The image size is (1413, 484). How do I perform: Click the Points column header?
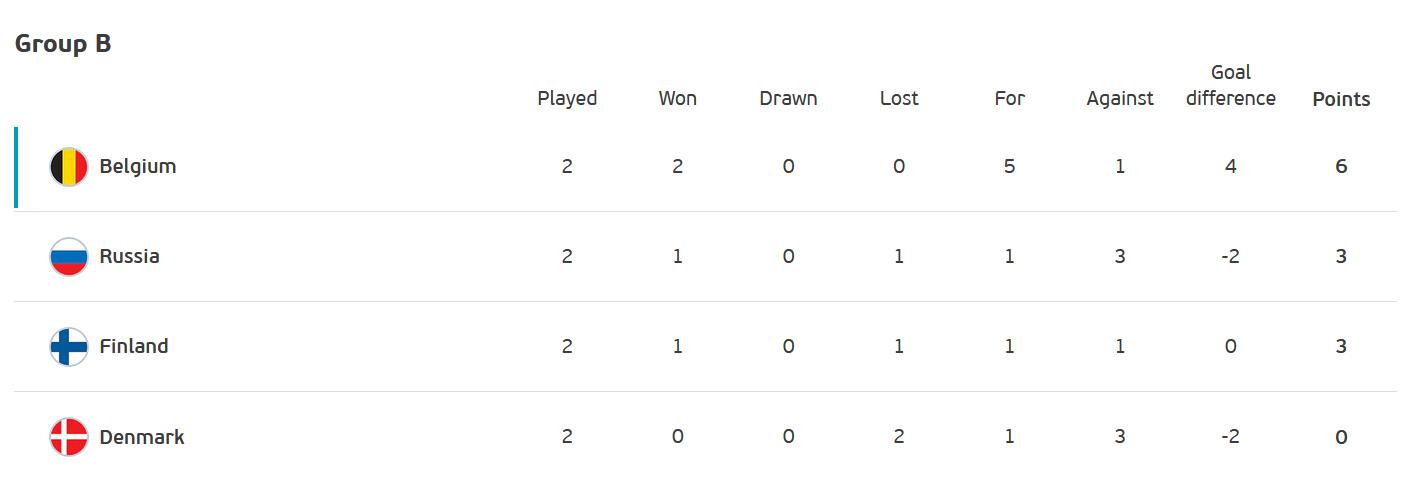(x=1341, y=100)
